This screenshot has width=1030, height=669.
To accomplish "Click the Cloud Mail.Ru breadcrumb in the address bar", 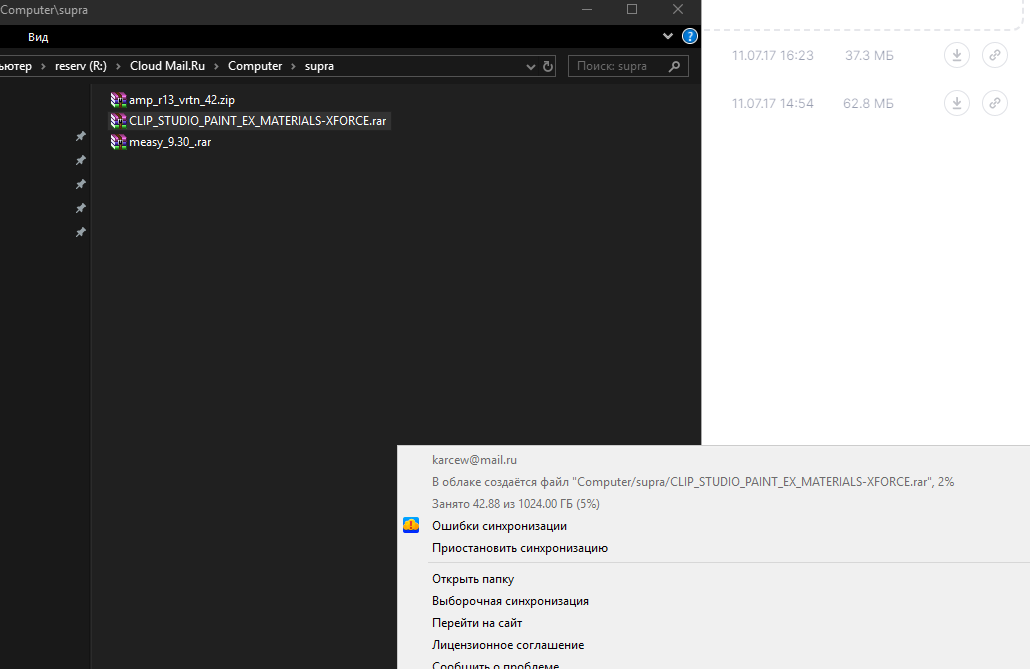I will 168,66.
